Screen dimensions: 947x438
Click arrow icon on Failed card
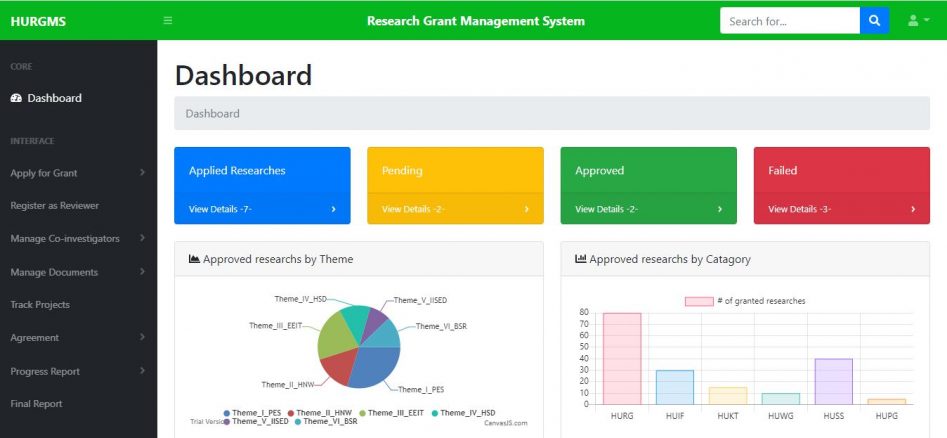912,209
